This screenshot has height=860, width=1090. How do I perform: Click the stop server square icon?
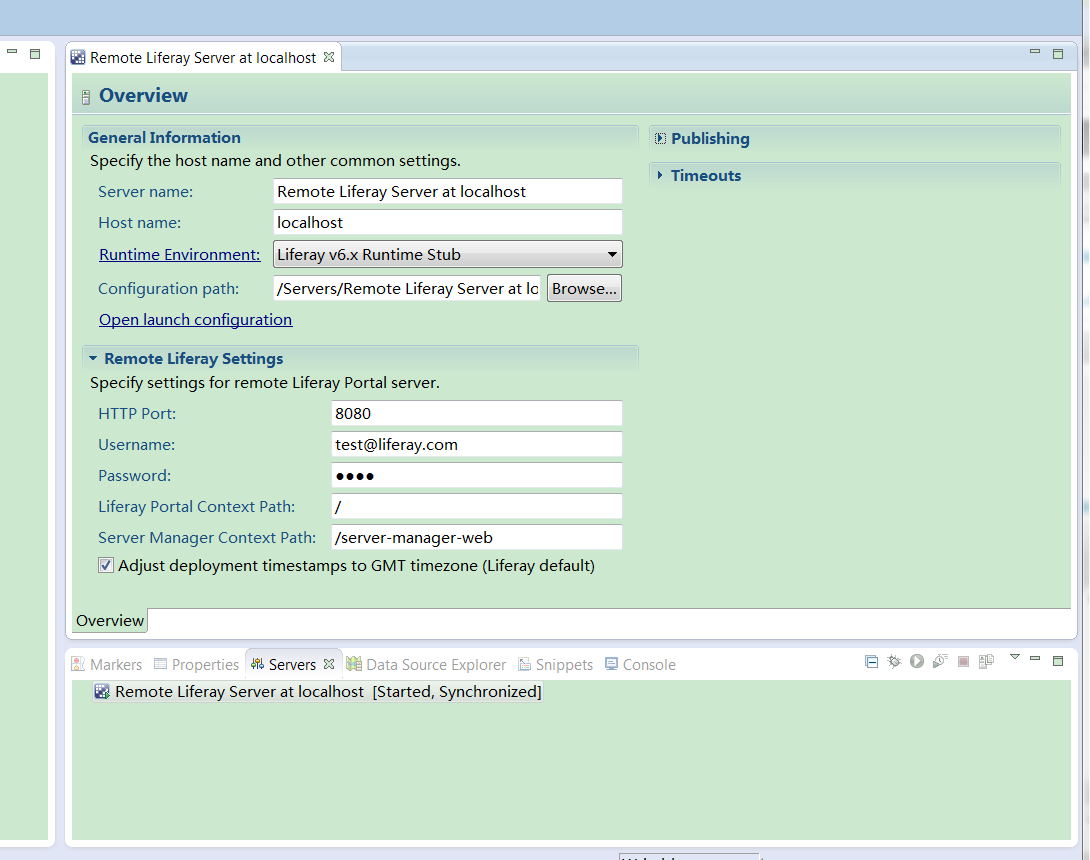(963, 661)
